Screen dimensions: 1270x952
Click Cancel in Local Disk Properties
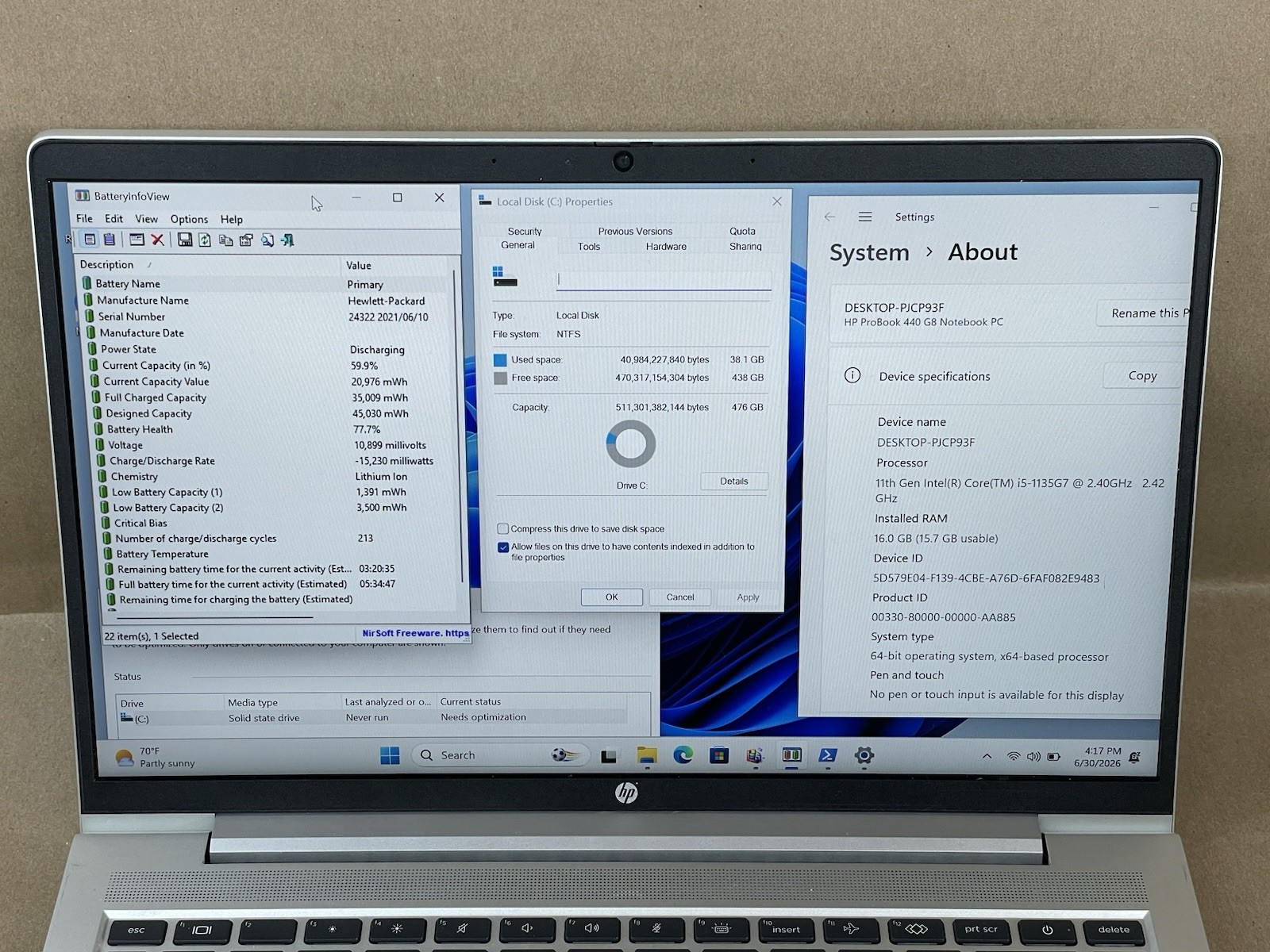tap(680, 597)
